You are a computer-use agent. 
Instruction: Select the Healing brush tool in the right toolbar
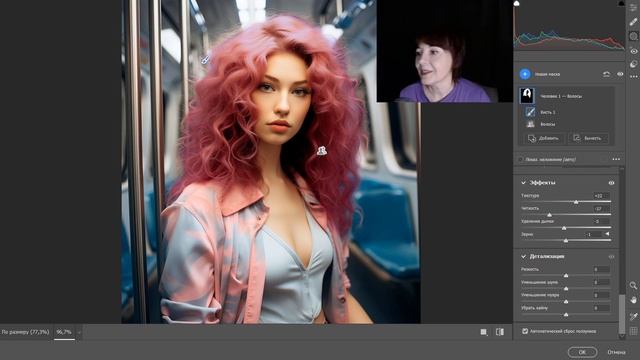point(633,22)
